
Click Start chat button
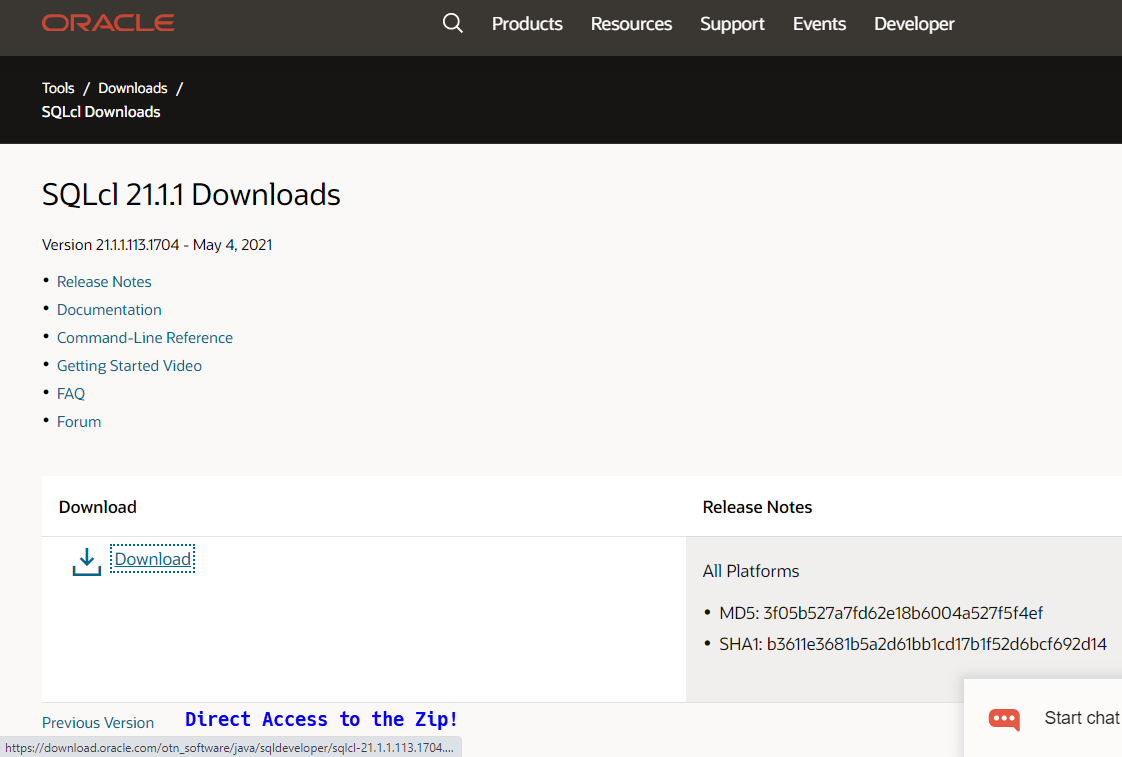(x=1043, y=718)
